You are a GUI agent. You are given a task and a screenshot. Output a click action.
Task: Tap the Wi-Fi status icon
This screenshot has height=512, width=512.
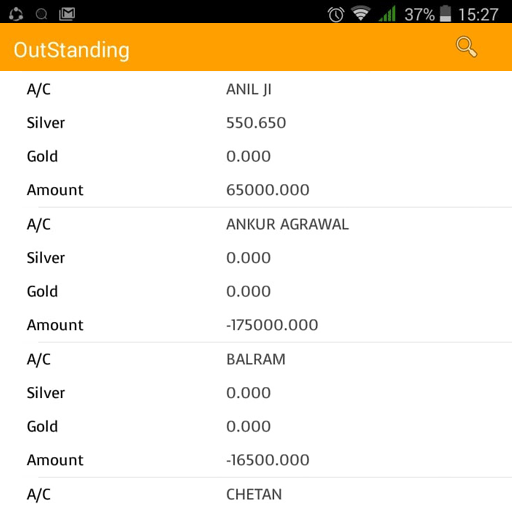click(x=361, y=14)
